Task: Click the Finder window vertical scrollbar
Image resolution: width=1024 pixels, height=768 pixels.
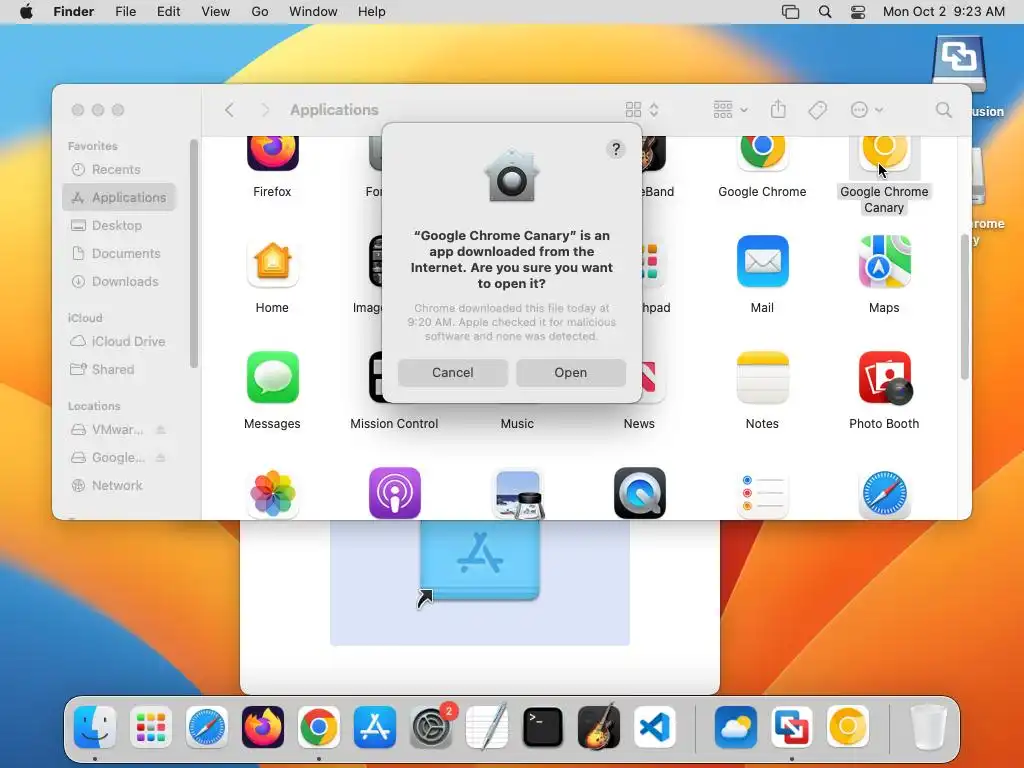Action: [x=965, y=306]
